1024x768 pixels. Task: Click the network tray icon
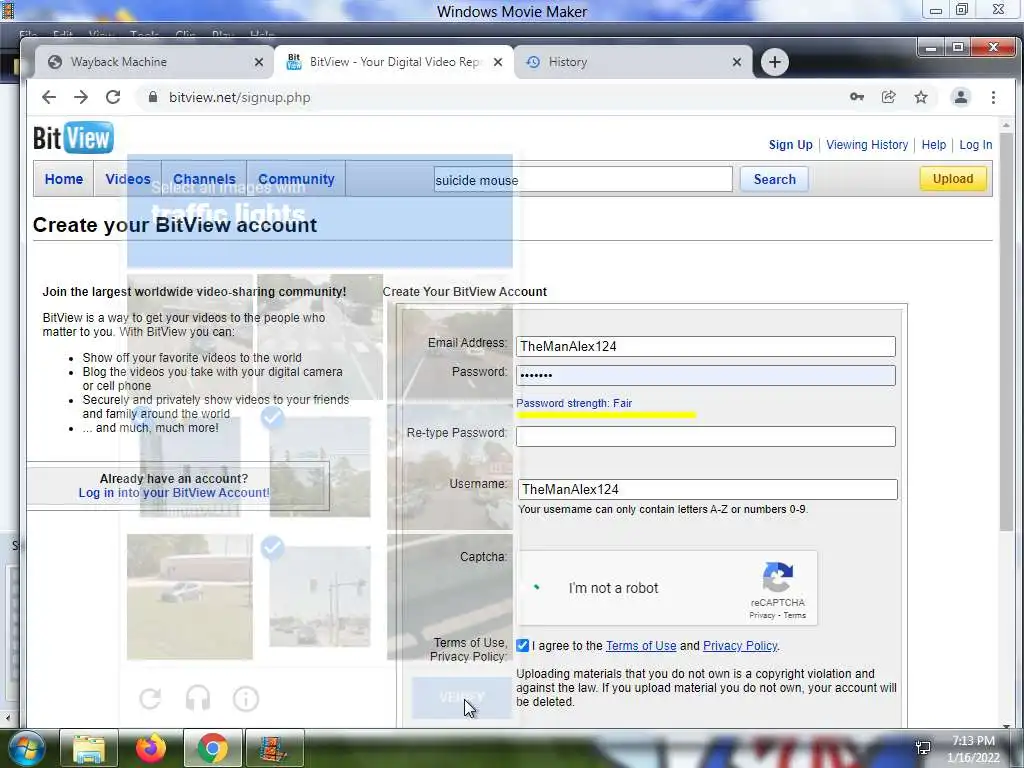[923, 748]
